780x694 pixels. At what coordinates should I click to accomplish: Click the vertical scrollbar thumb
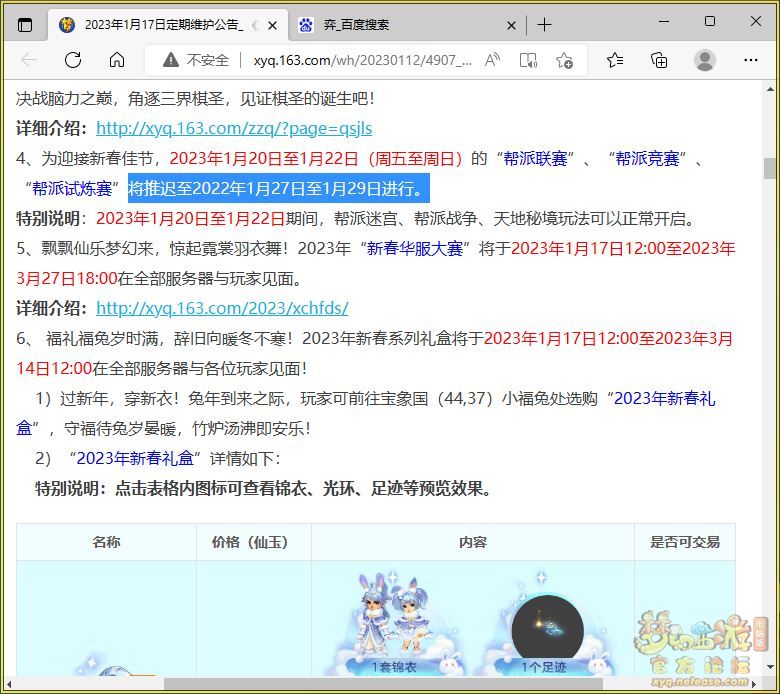(x=770, y=168)
